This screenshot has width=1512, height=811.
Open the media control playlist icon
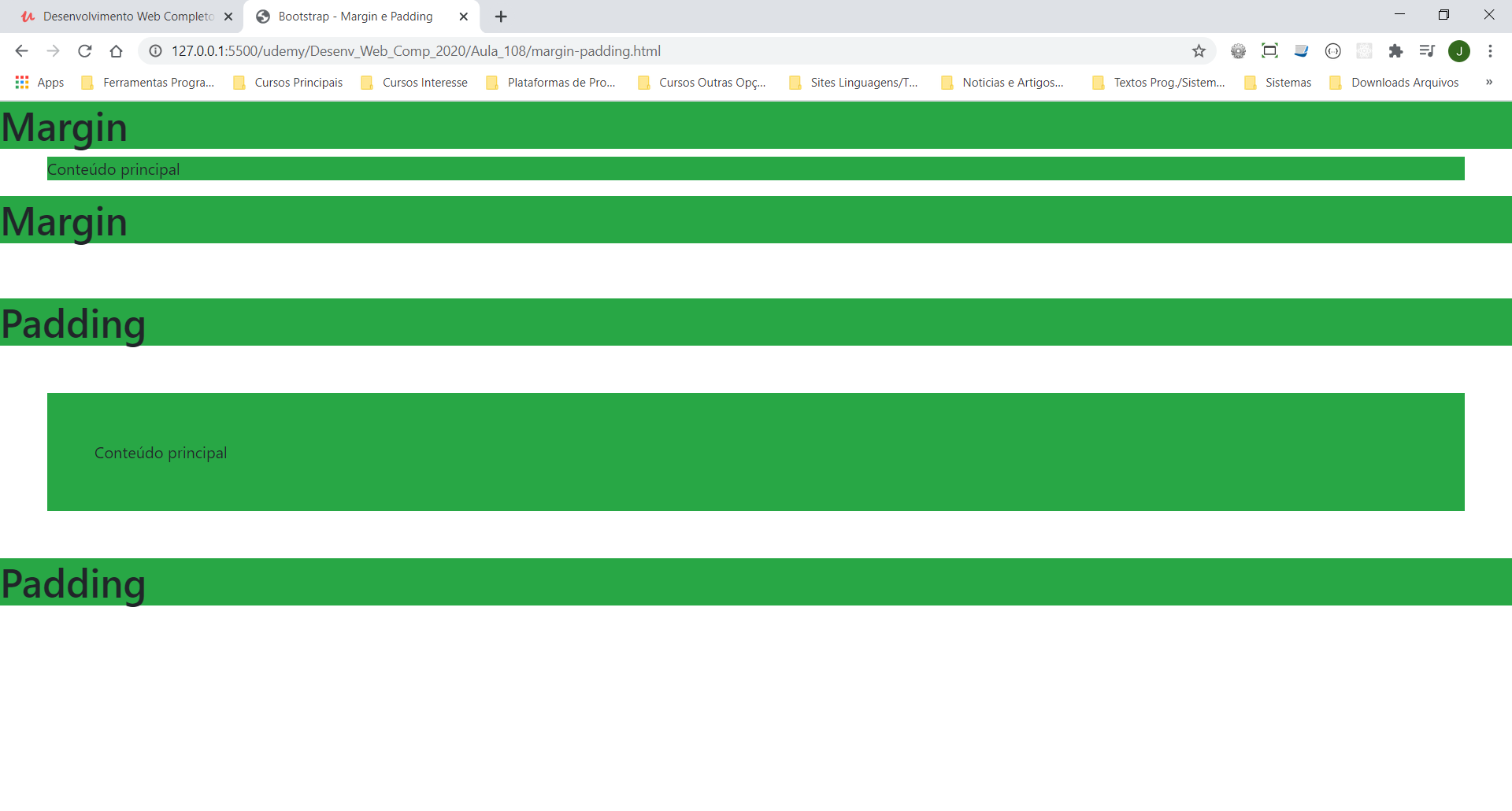tap(1427, 51)
